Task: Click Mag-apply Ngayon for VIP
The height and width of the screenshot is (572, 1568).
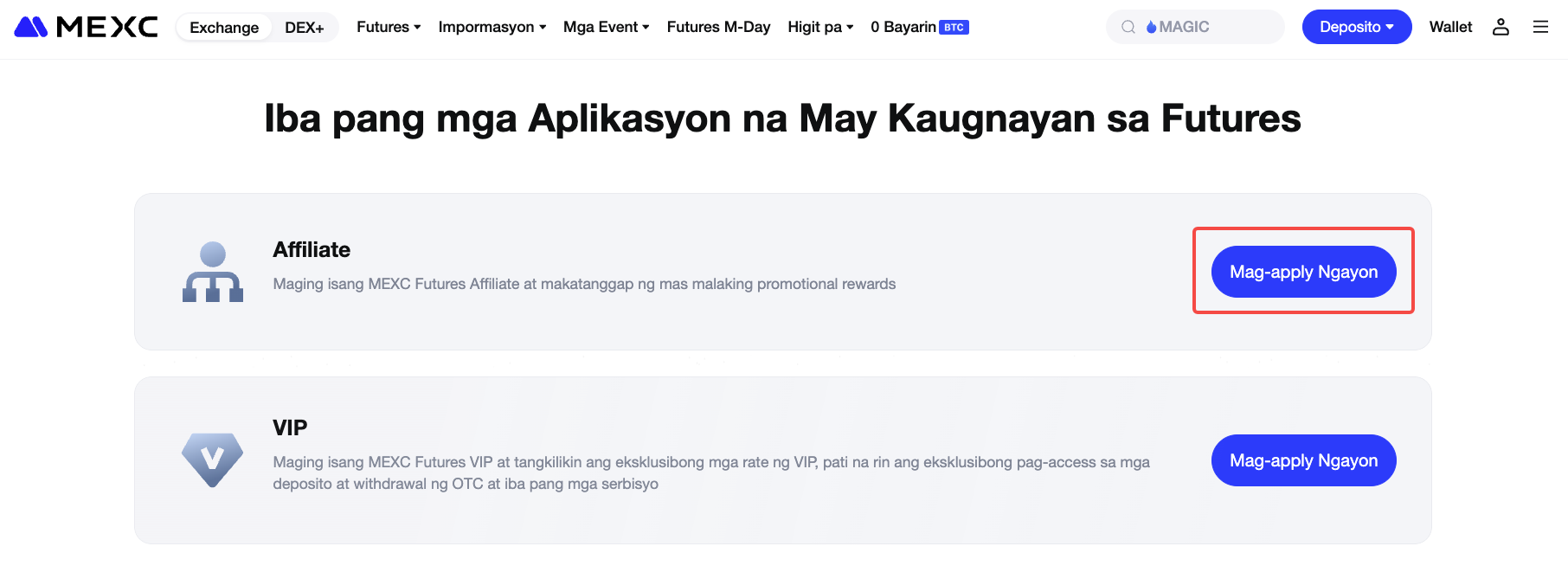Action: pos(1303,460)
